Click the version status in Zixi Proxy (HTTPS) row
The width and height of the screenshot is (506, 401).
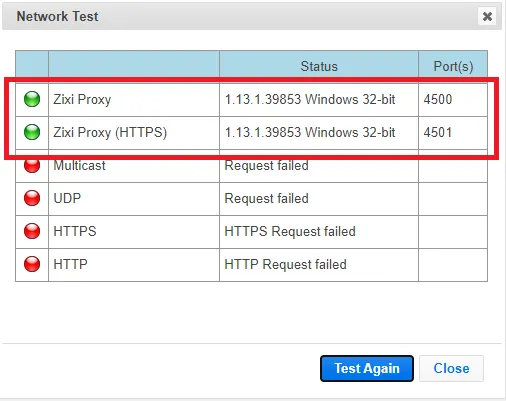[x=310, y=132]
